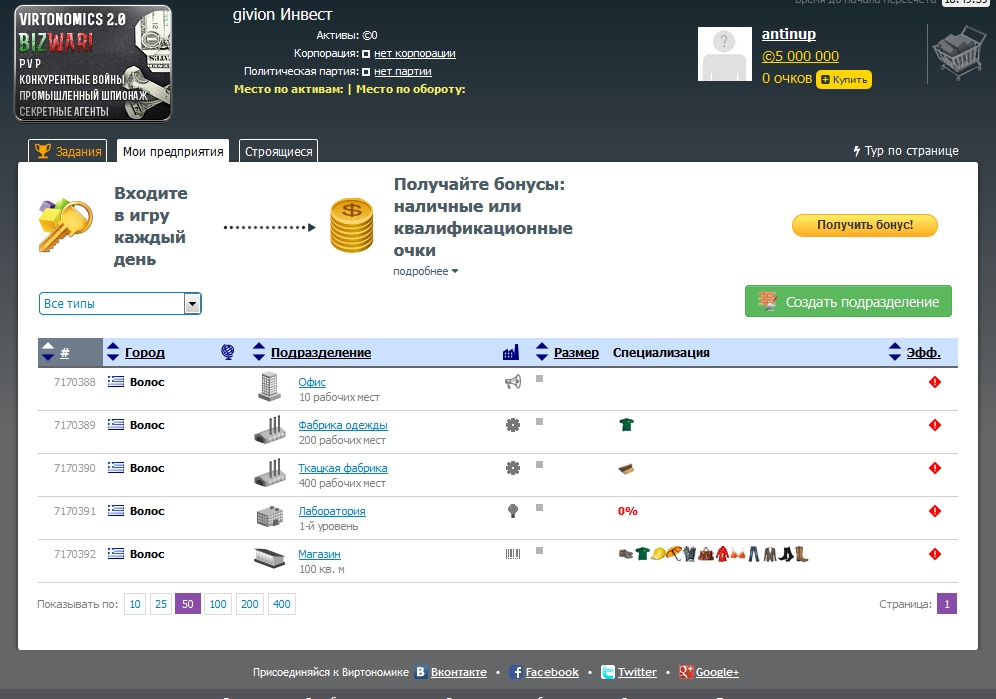Click the Купить points button

[844, 79]
